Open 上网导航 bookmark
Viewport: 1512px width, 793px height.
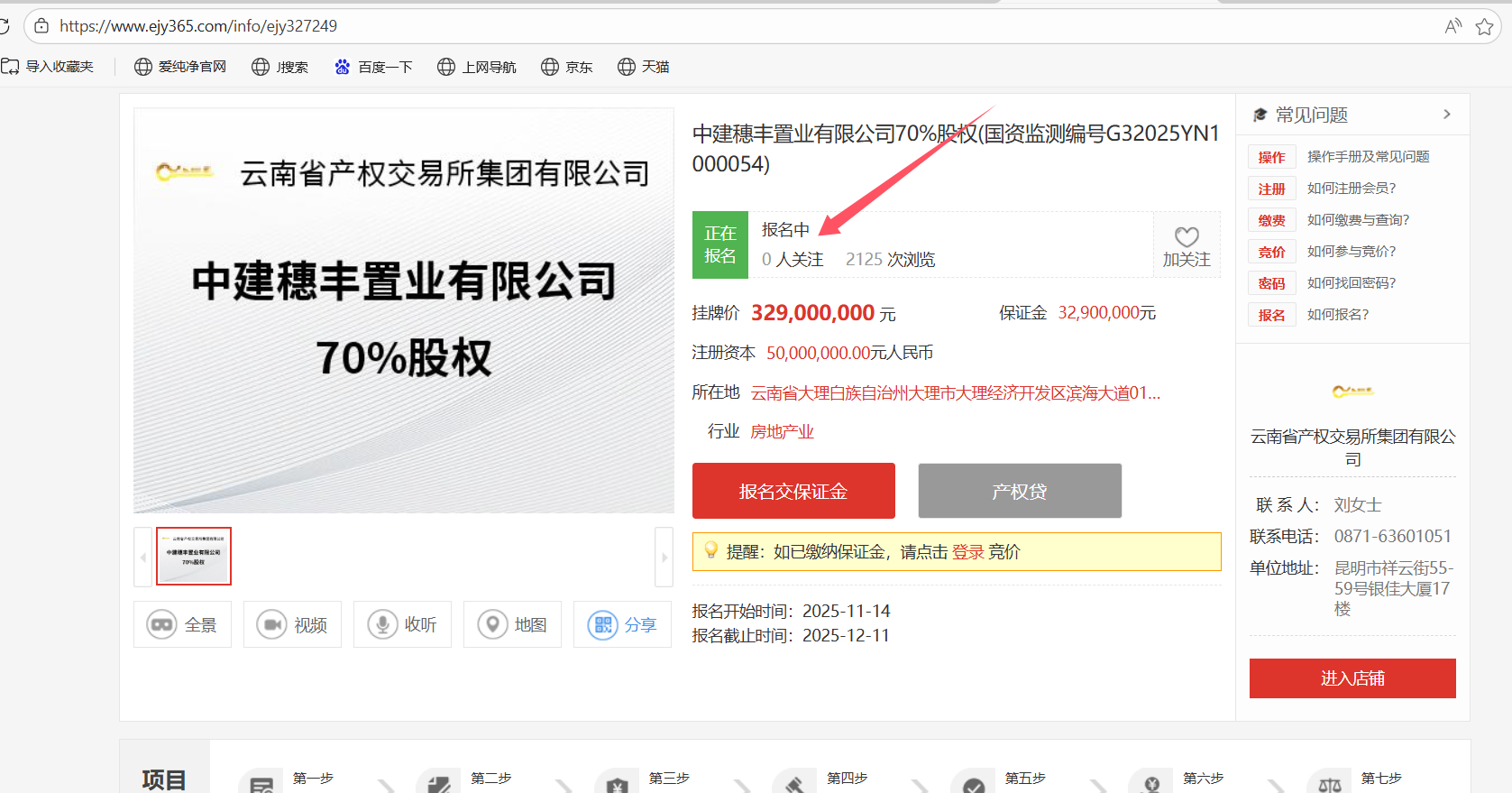(x=477, y=67)
